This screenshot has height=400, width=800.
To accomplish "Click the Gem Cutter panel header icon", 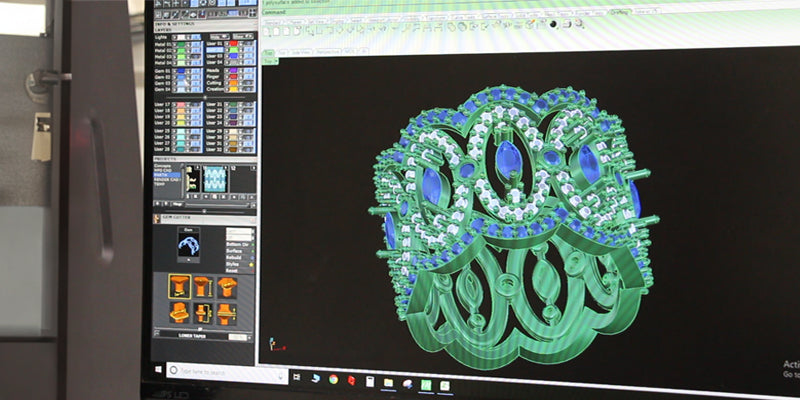I will (x=156, y=218).
